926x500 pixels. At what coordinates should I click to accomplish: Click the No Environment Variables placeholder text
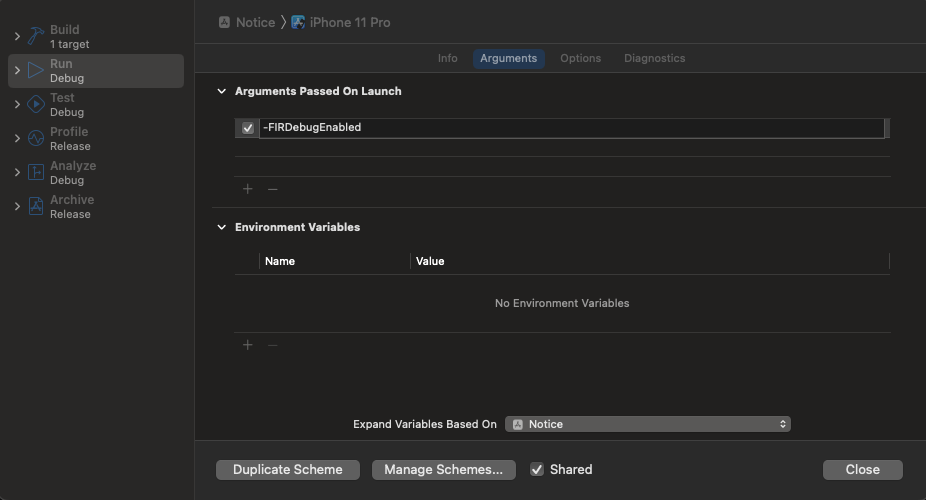[x=562, y=303]
